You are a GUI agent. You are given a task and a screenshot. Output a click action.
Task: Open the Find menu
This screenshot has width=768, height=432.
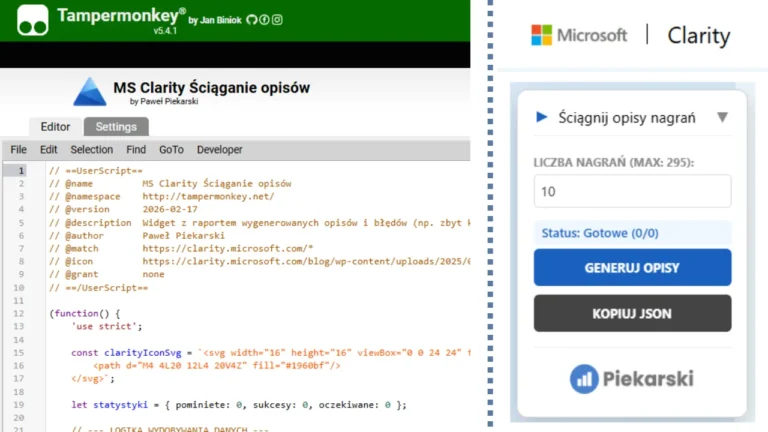[136, 150]
